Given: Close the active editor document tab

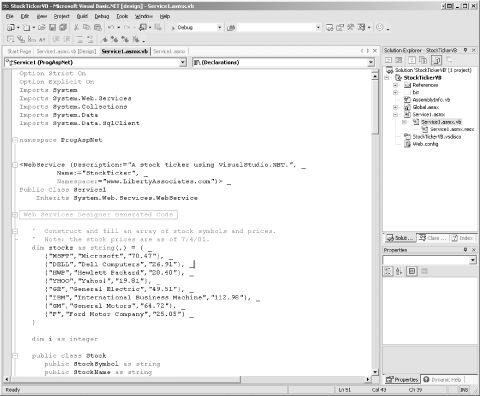Looking at the screenshot, I should (375, 51).
